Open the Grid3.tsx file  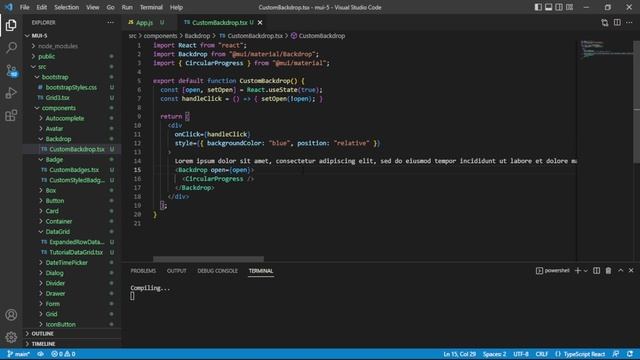[72, 98]
